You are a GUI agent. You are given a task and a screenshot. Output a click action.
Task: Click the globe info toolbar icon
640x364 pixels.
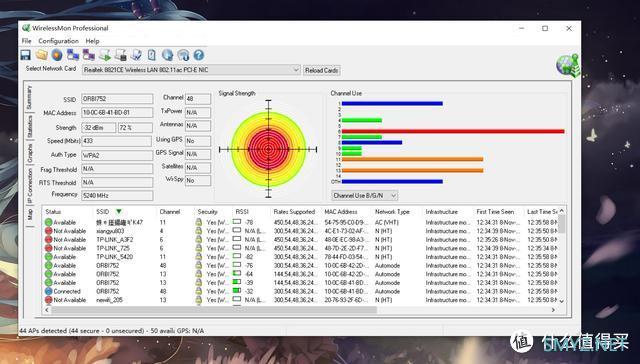[x=183, y=55]
